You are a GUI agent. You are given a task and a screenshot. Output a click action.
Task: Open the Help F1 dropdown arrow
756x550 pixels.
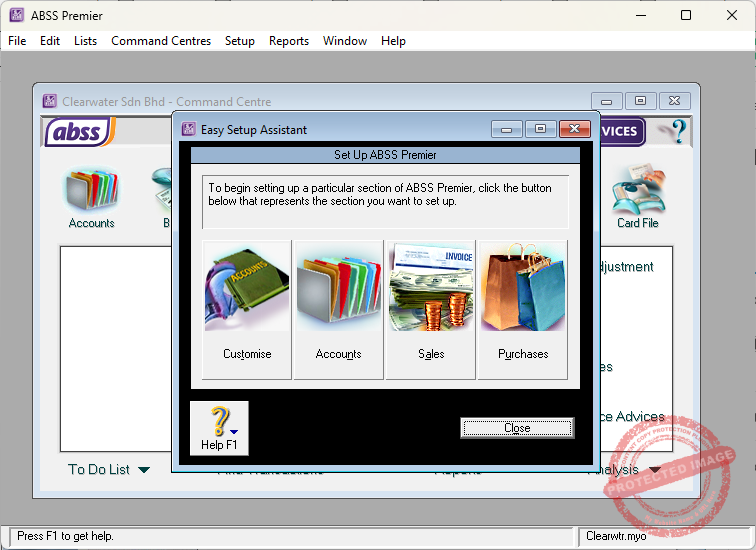point(234,432)
